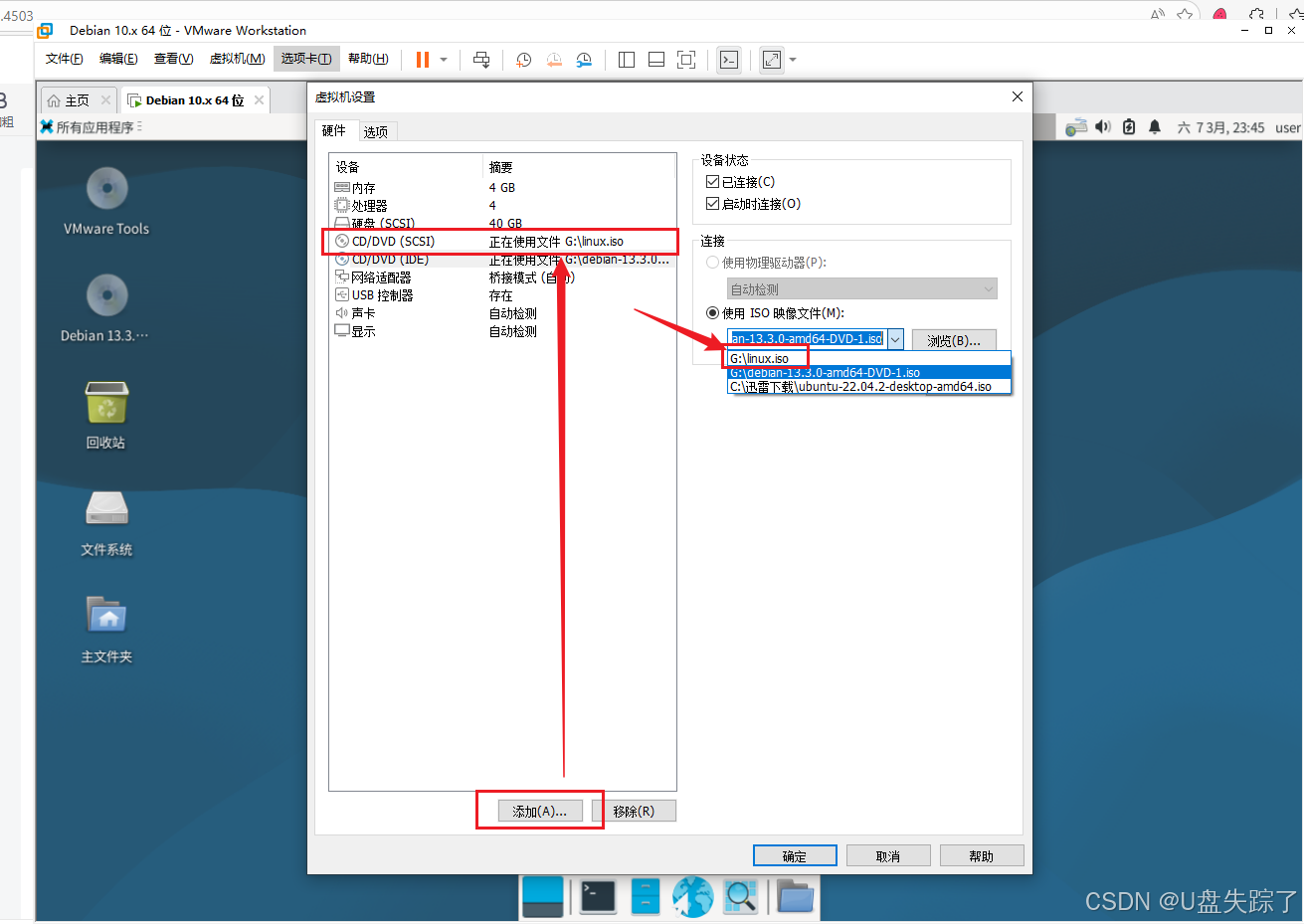Open the 选项卡(T) menu
The height and width of the screenshot is (924, 1304).
coord(306,59)
